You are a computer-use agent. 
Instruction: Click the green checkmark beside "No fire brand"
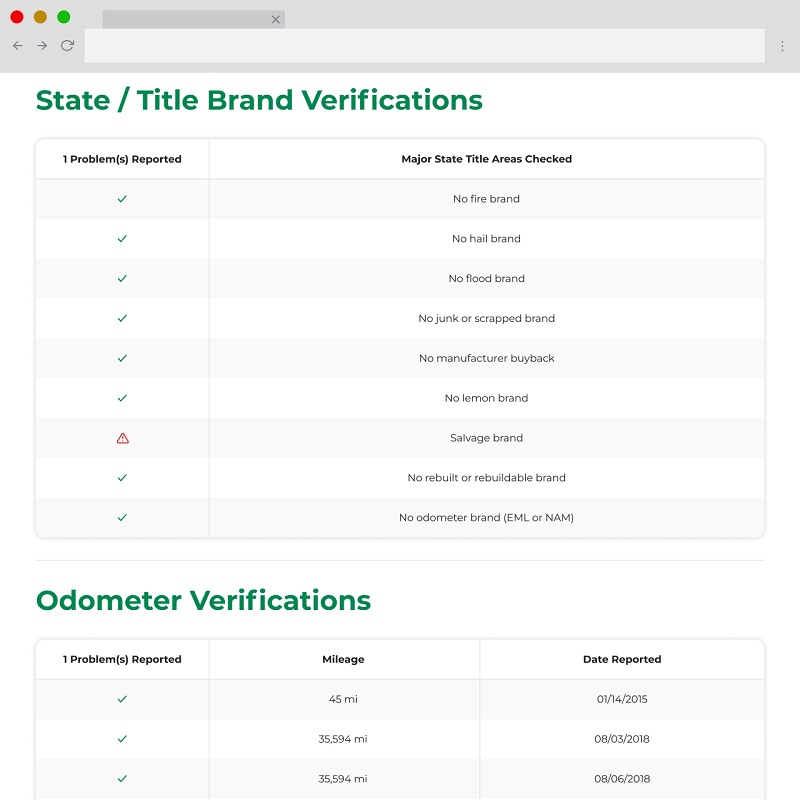(x=121, y=199)
